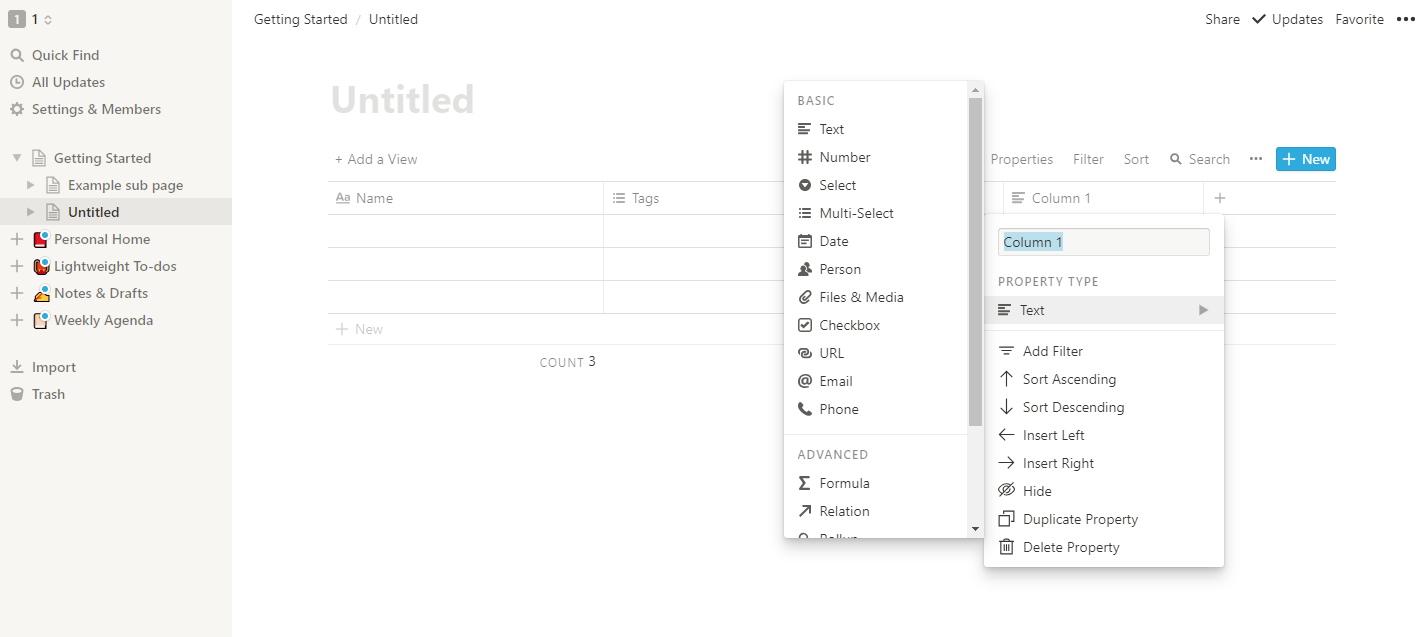Image resolution: width=1423 pixels, height=637 pixels.
Task: Click the Hide eye icon
Action: click(1007, 491)
